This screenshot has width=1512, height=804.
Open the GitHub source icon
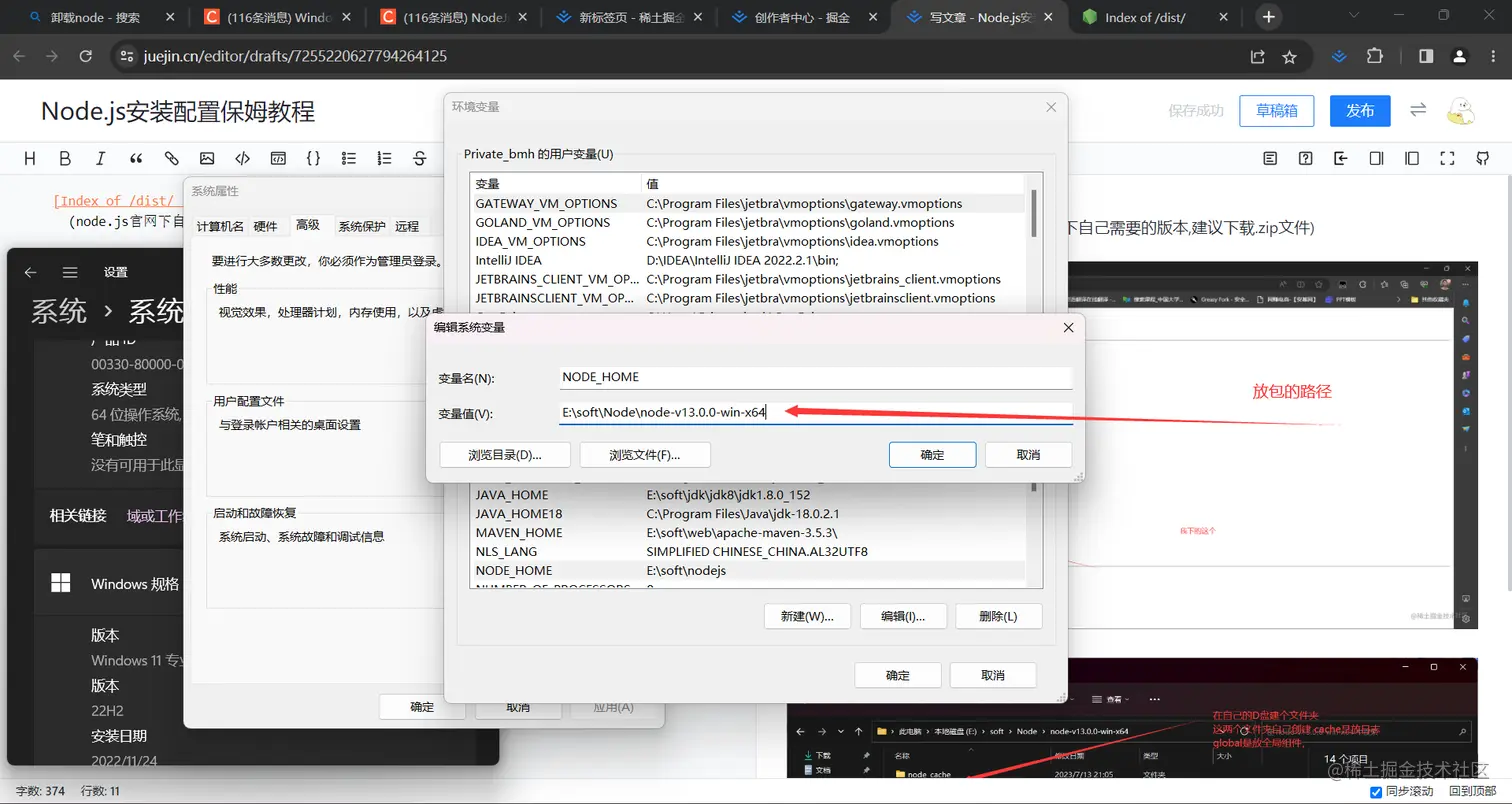point(1483,158)
